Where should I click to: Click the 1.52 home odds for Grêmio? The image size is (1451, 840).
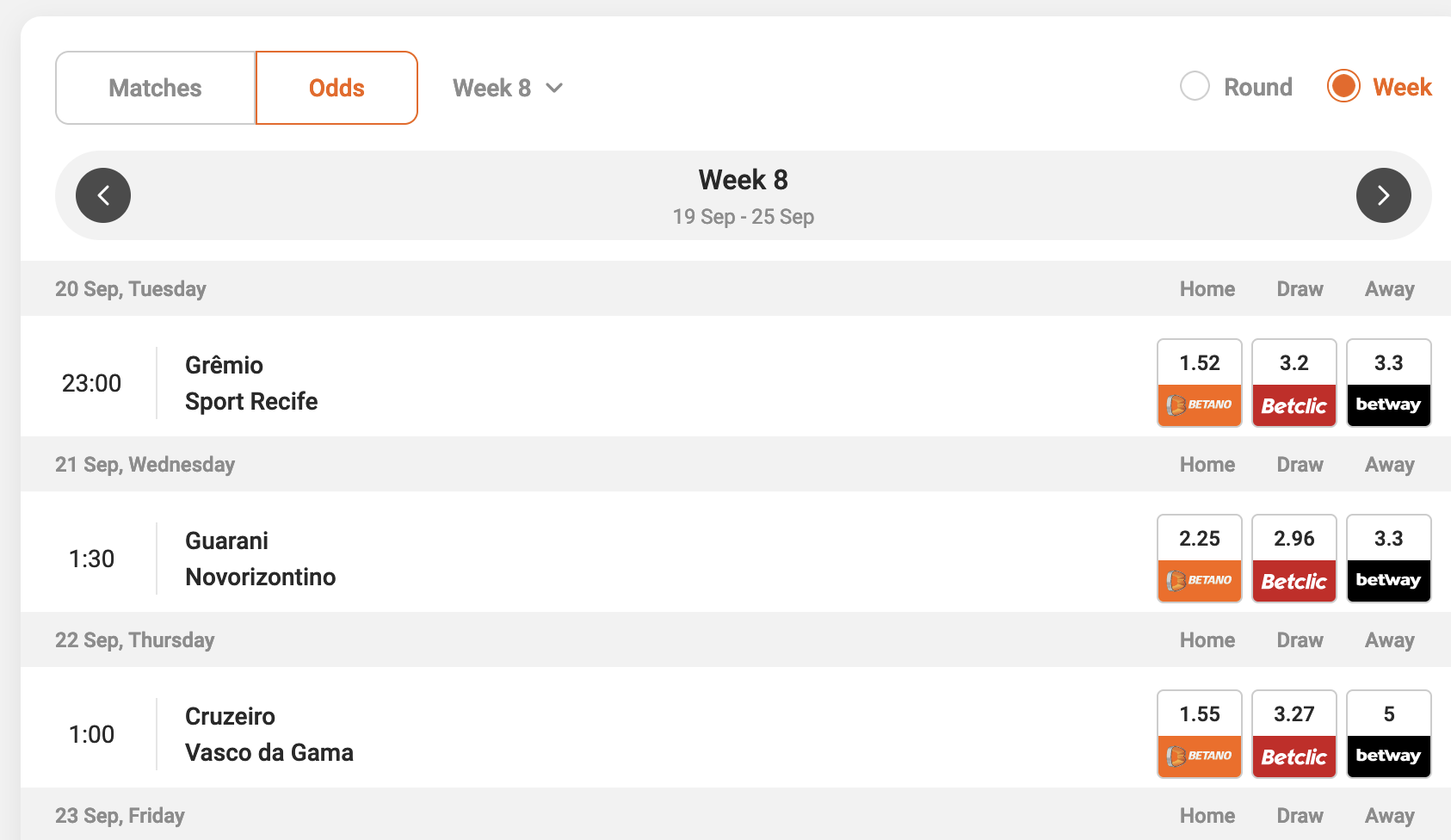point(1199,363)
